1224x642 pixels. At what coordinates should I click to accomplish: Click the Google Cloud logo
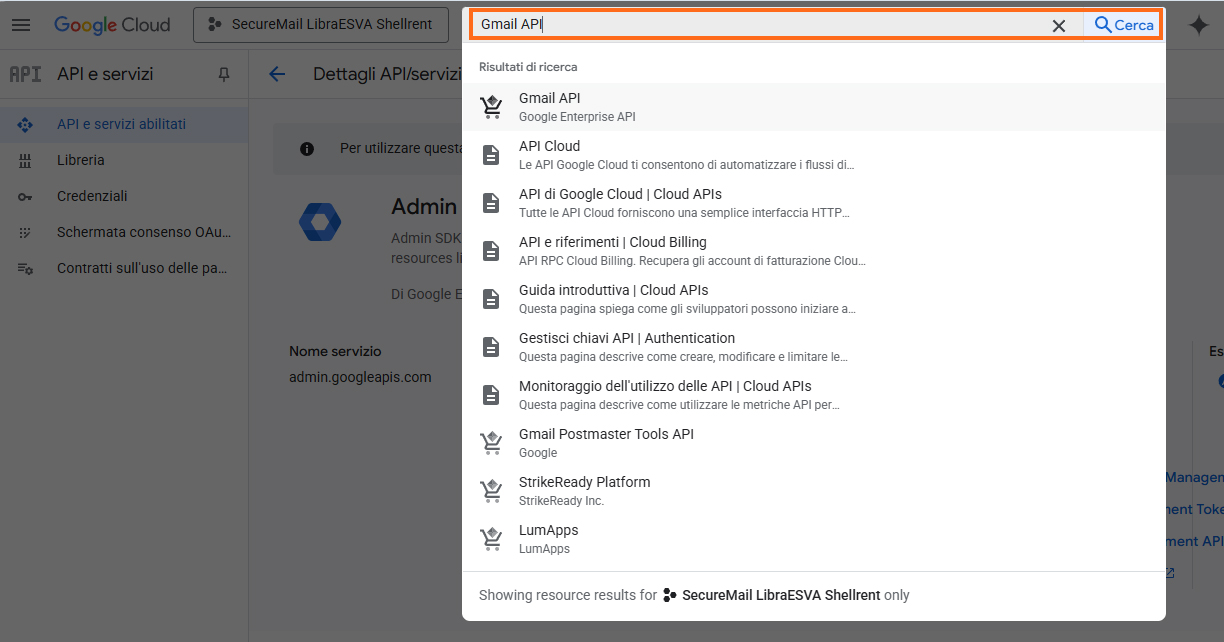point(112,25)
